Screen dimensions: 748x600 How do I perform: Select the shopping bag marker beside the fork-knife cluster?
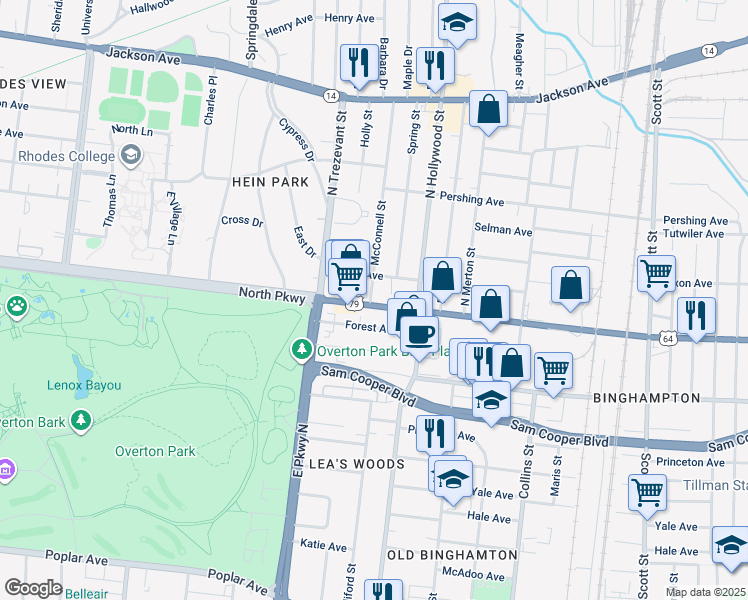click(x=511, y=364)
